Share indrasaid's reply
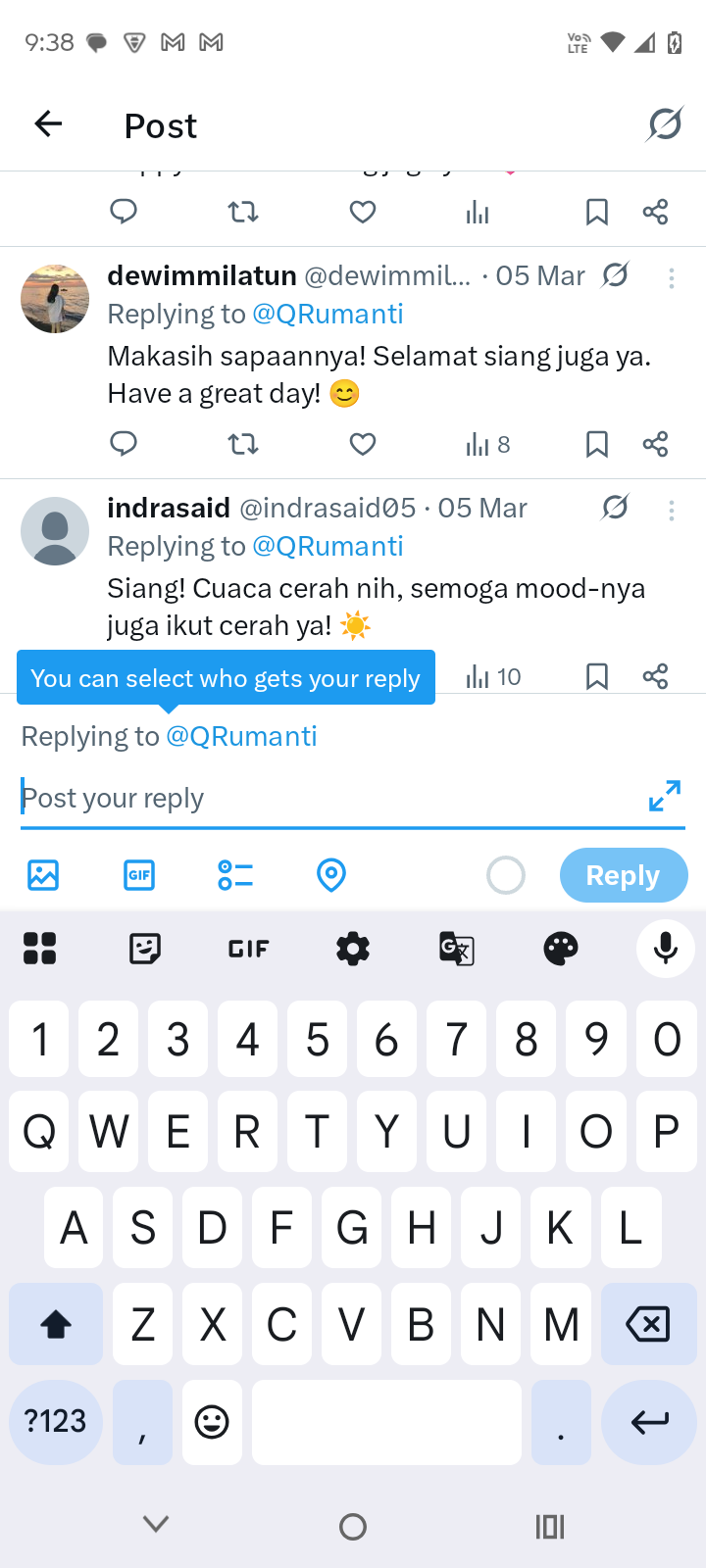This screenshot has width=706, height=1568. pos(655,676)
